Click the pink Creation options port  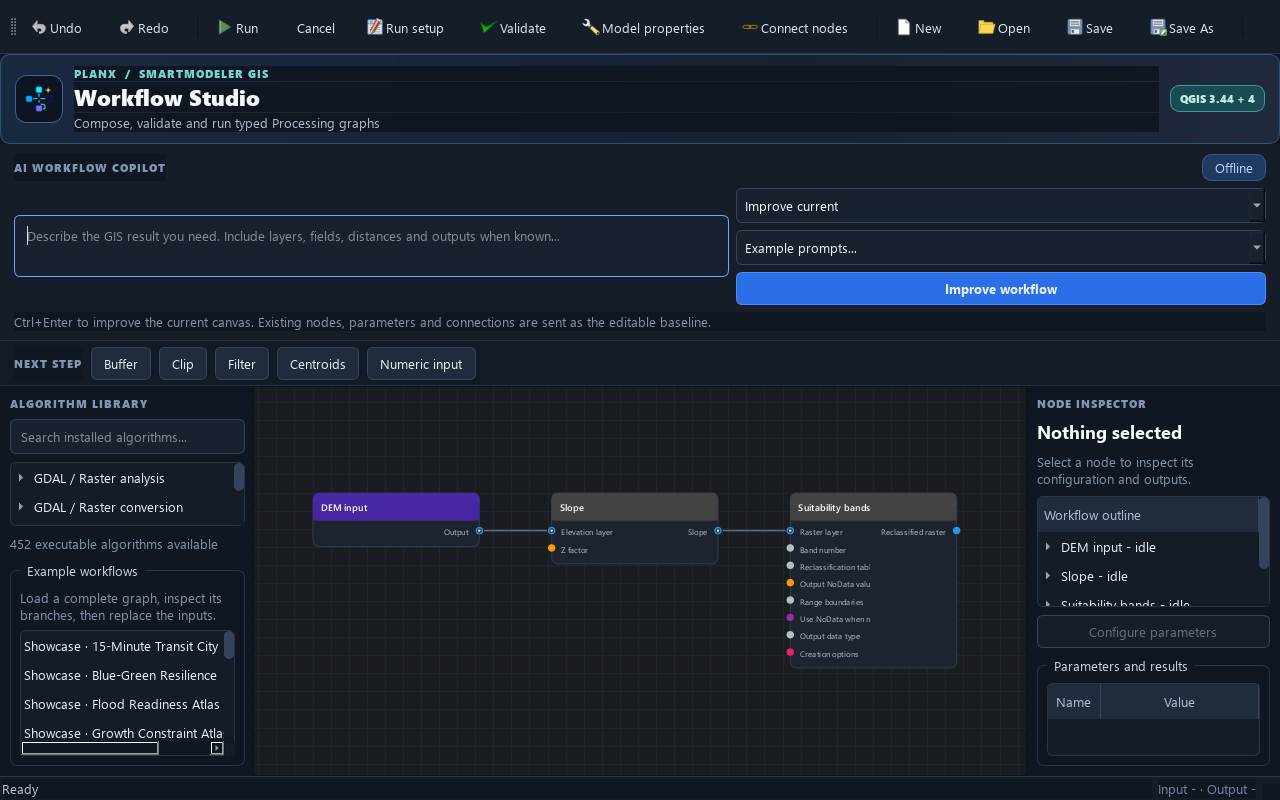point(790,653)
